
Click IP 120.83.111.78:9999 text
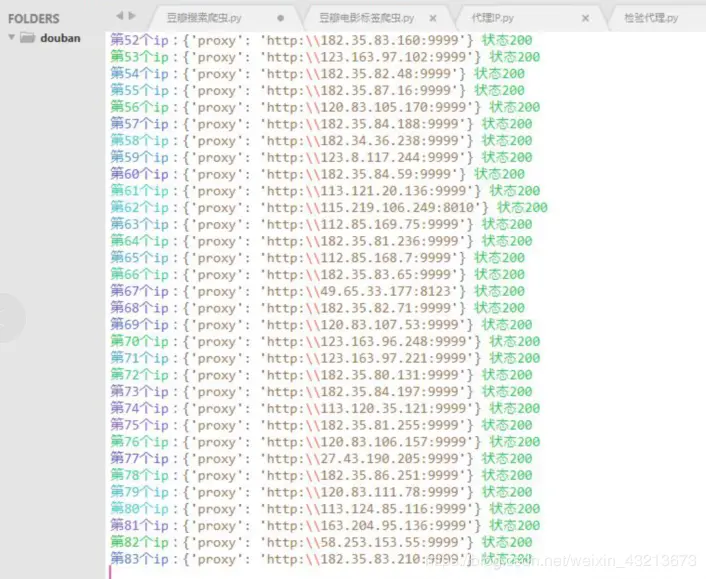[389, 492]
